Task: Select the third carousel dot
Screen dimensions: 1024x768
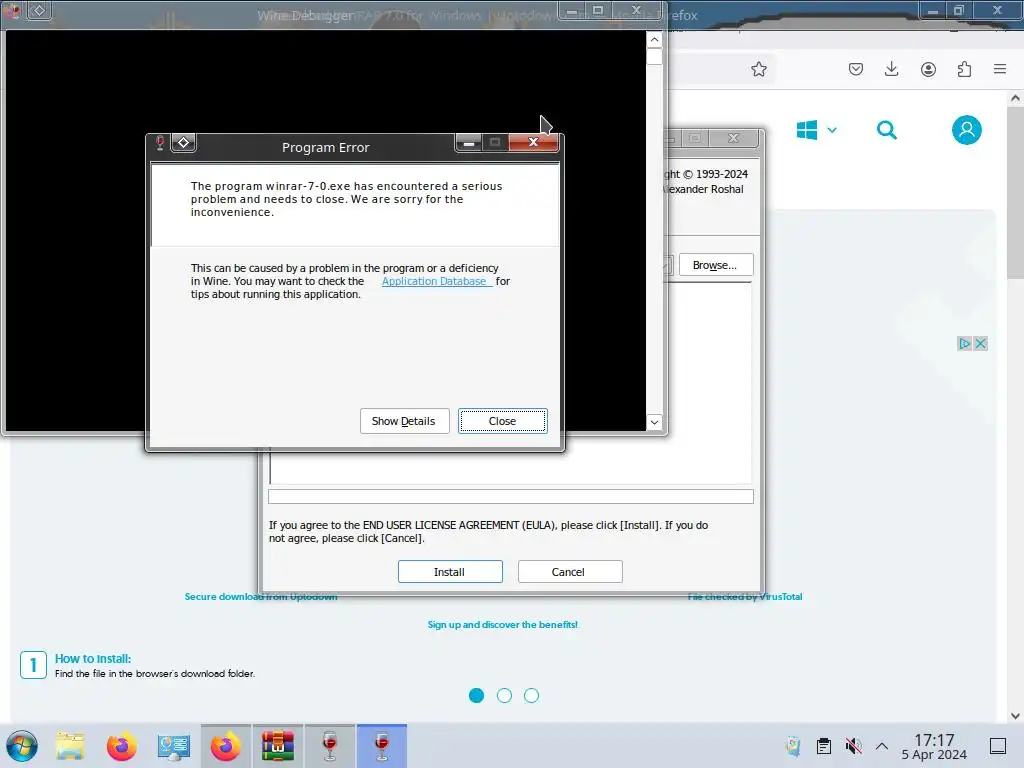Action: 532,696
